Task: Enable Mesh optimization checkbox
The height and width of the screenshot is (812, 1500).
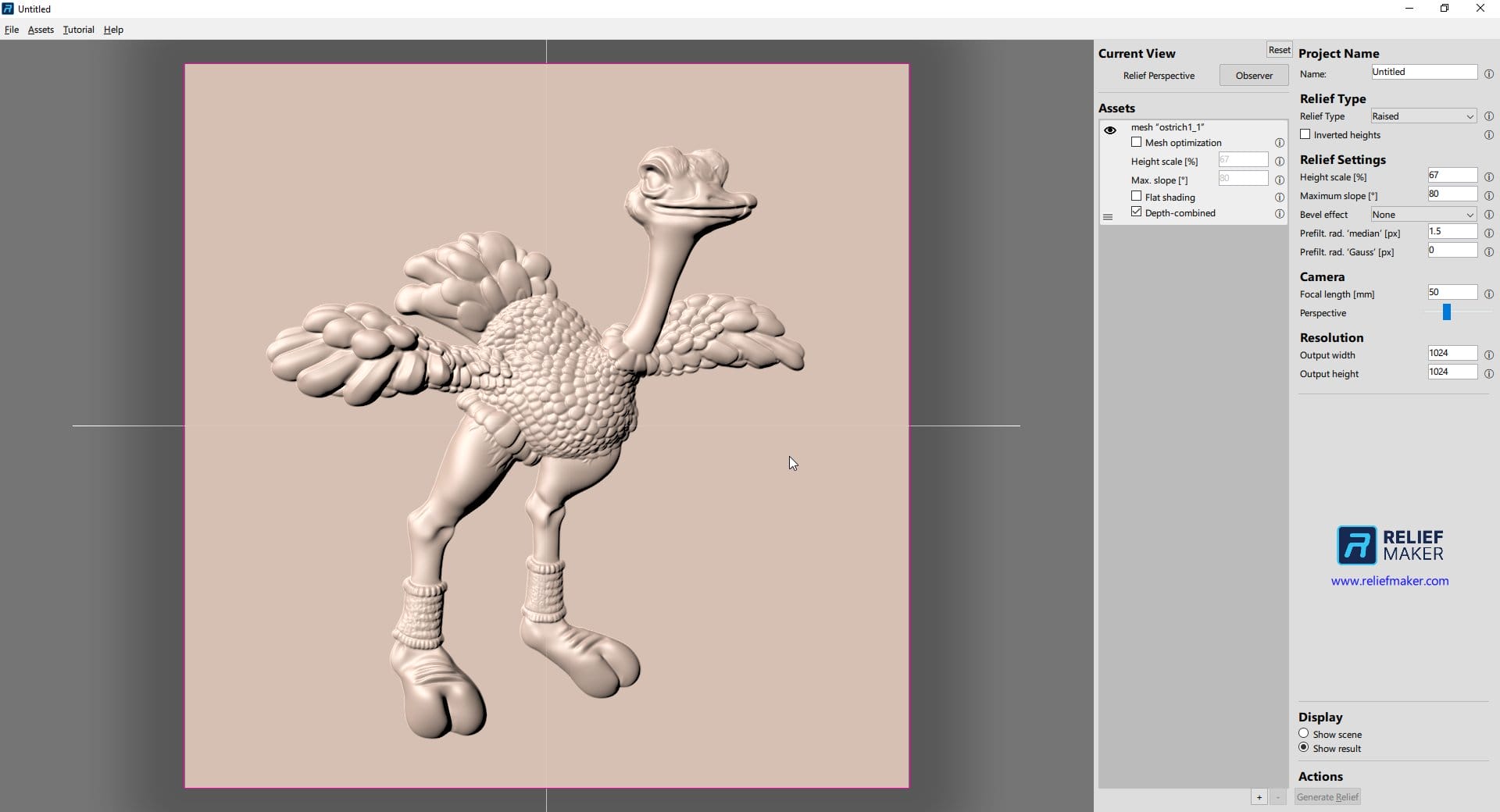Action: tap(1137, 142)
